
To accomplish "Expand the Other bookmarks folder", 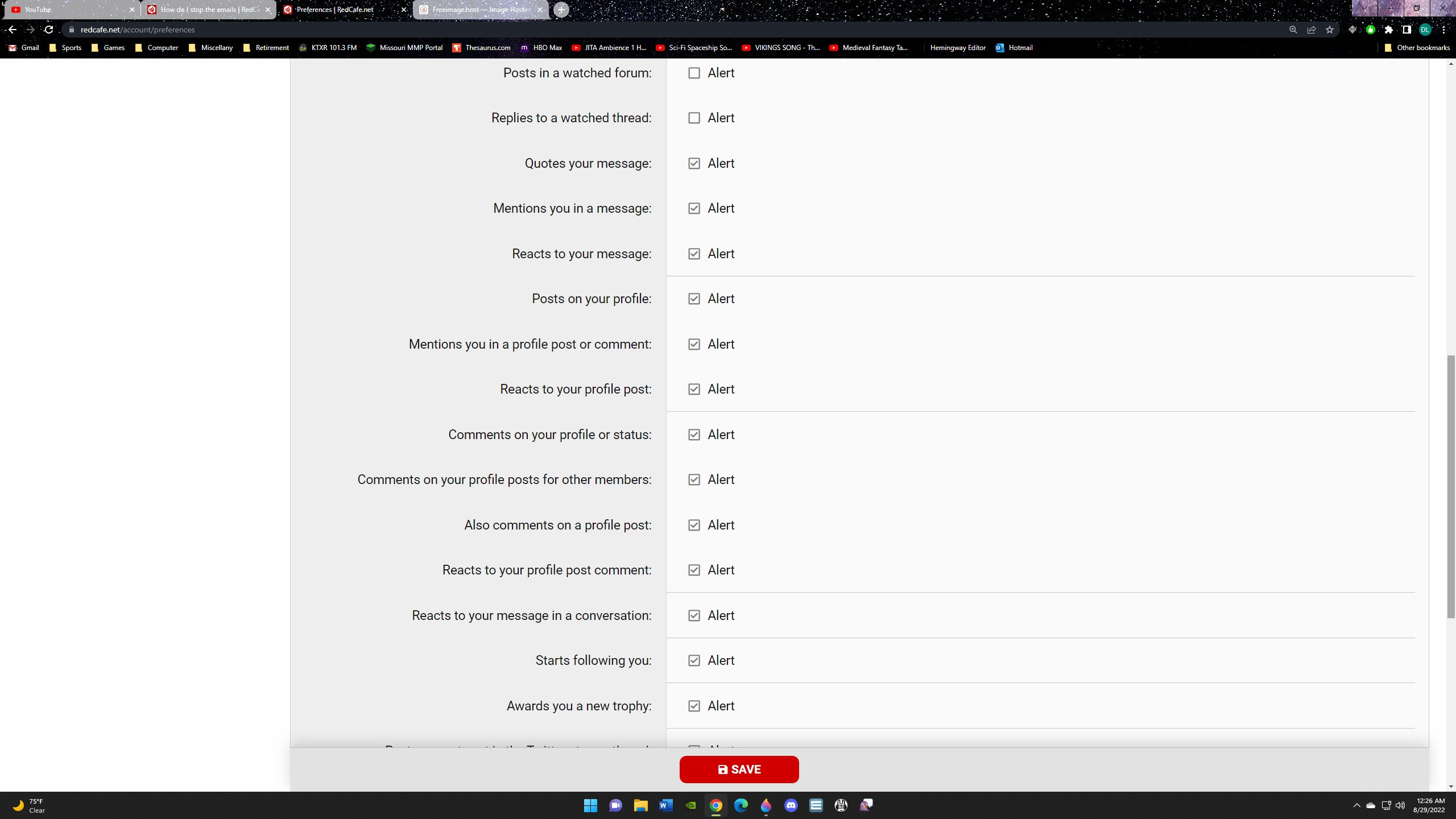I will [x=1416, y=48].
